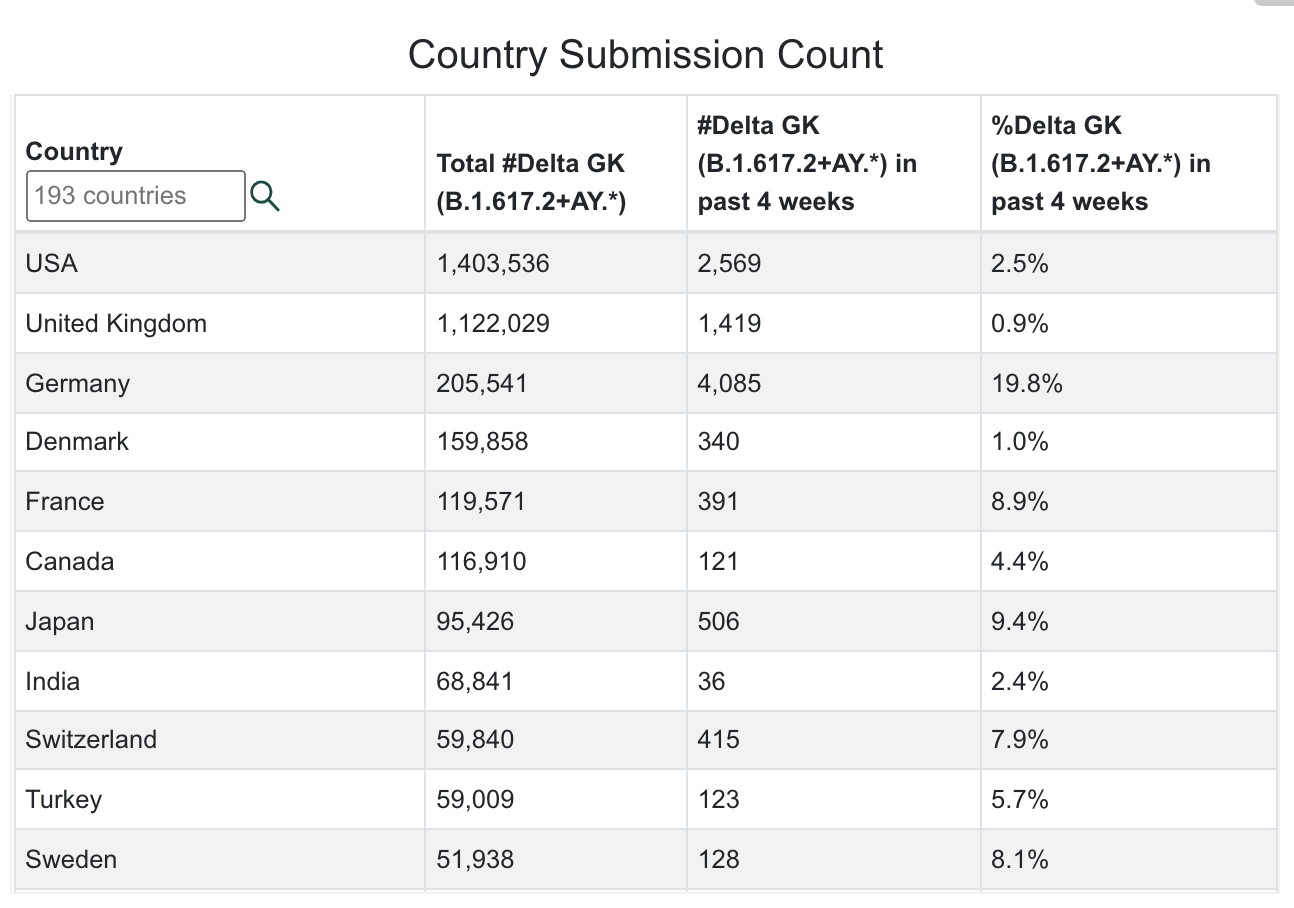
Task: Click USA total 1,403,536 cell
Action: pos(556,263)
